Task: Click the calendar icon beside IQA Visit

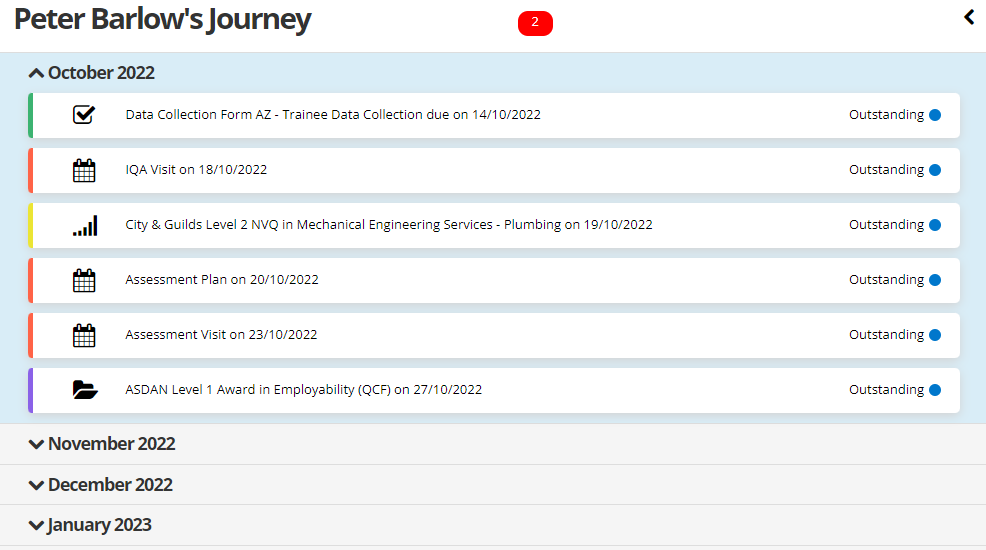Action: 84,170
